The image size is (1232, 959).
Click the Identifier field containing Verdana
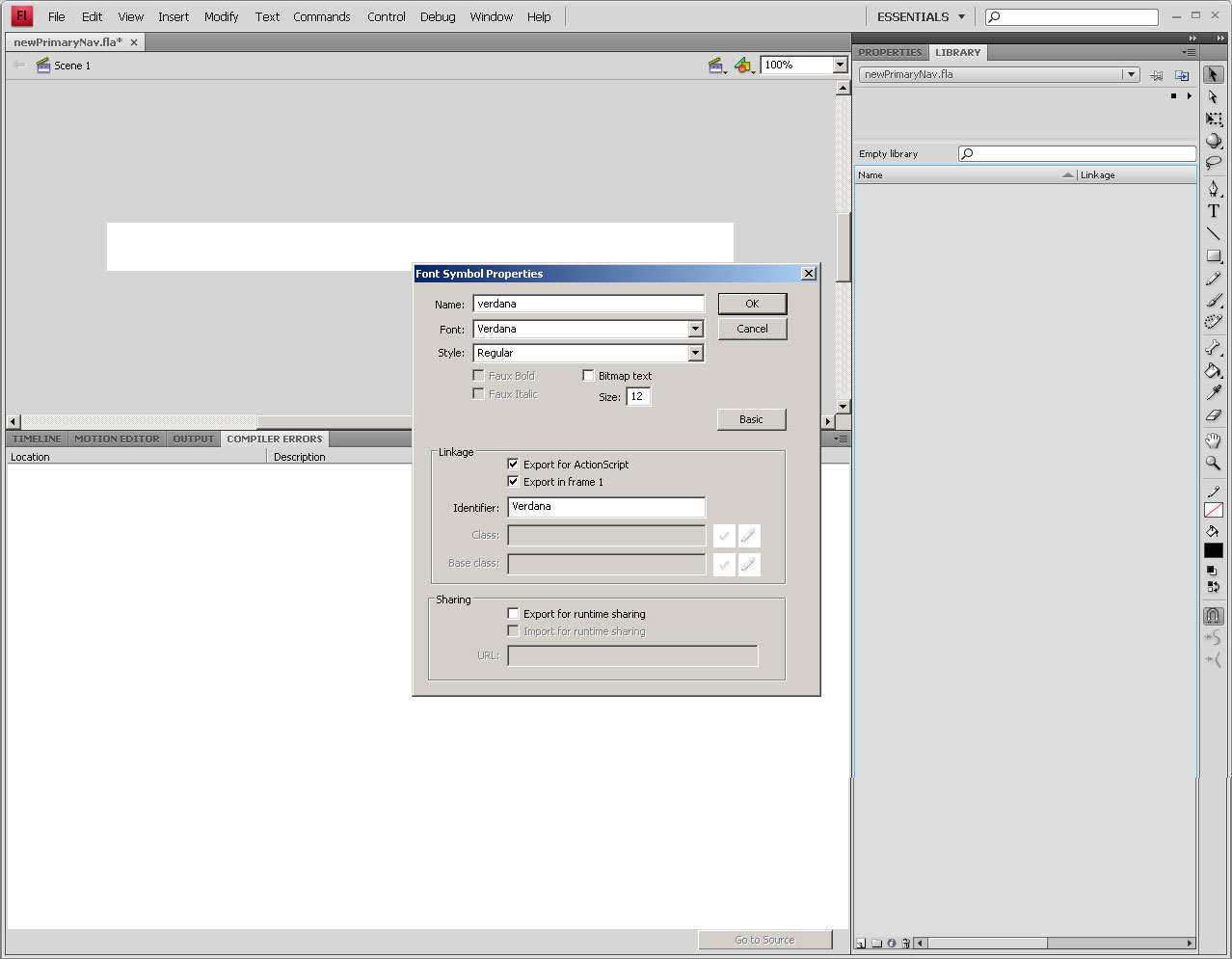[x=606, y=507]
